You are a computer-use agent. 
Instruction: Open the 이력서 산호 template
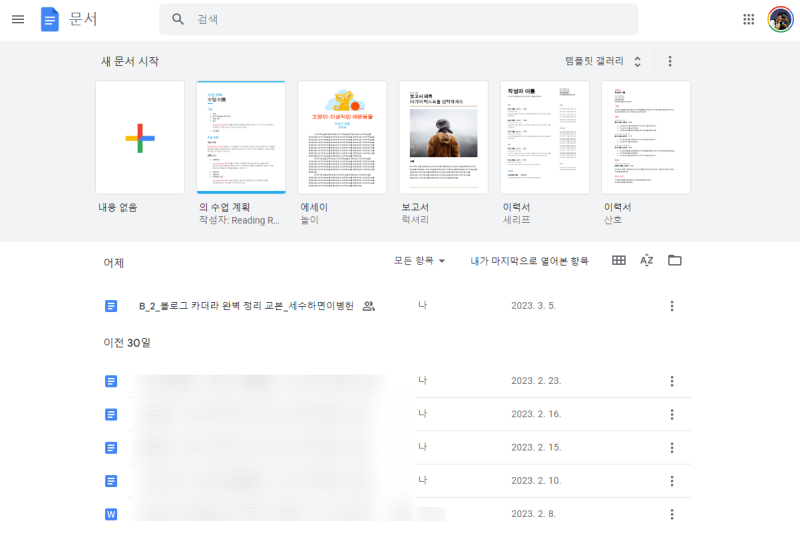click(645, 137)
